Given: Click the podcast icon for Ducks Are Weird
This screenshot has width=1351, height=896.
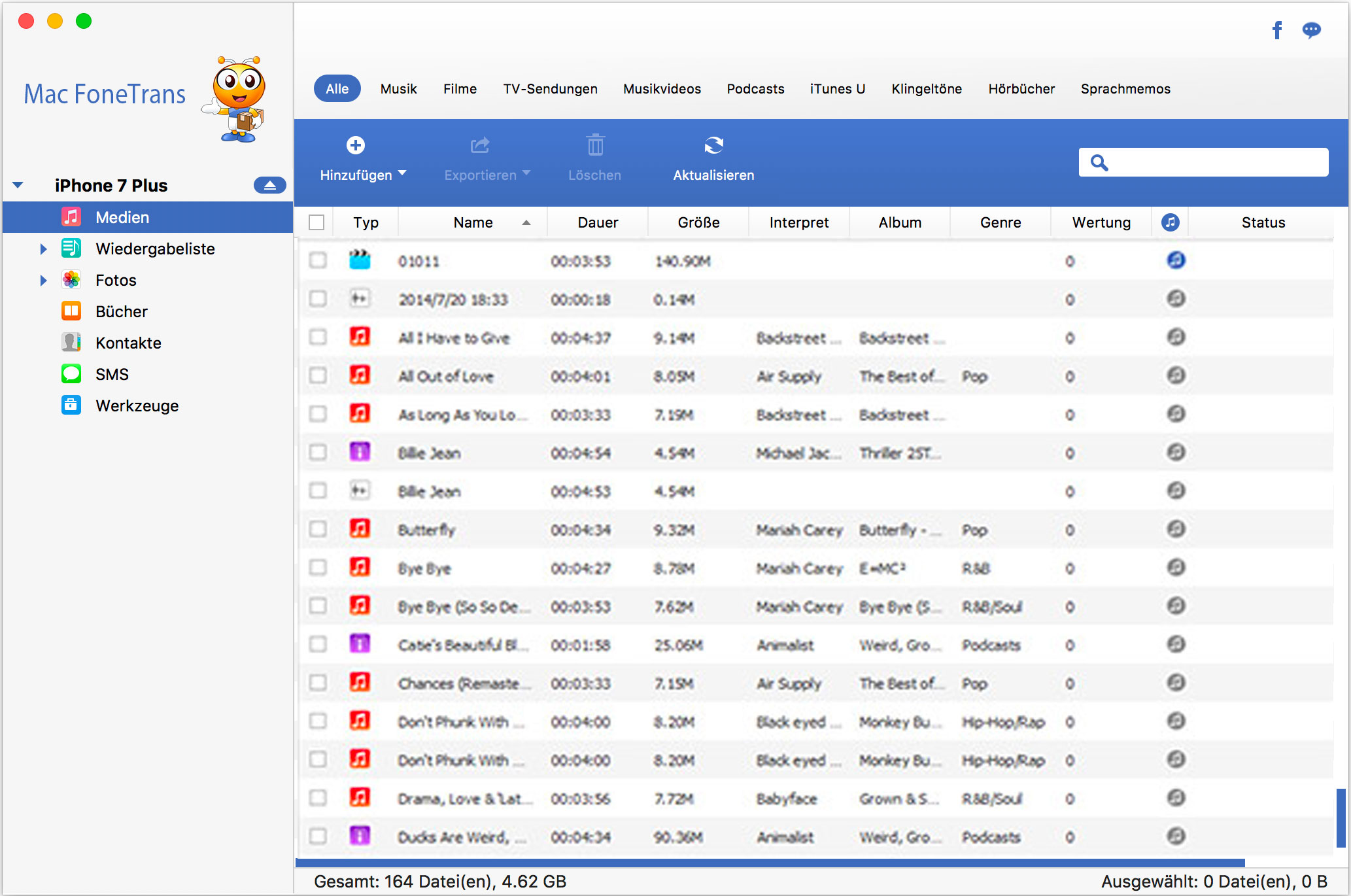Looking at the screenshot, I should point(360,836).
